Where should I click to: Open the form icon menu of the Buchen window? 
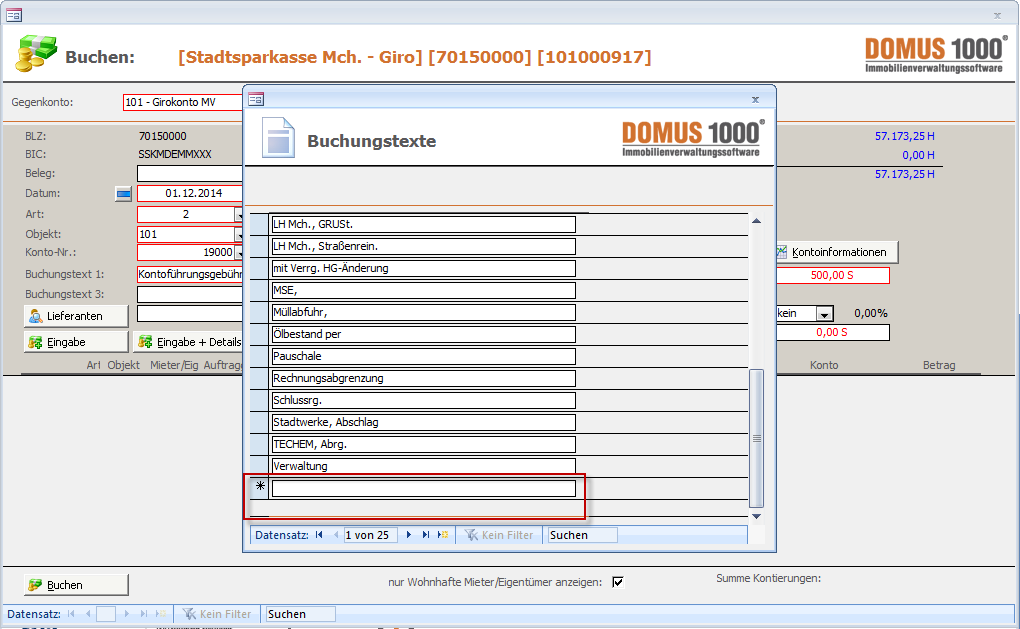(x=14, y=14)
